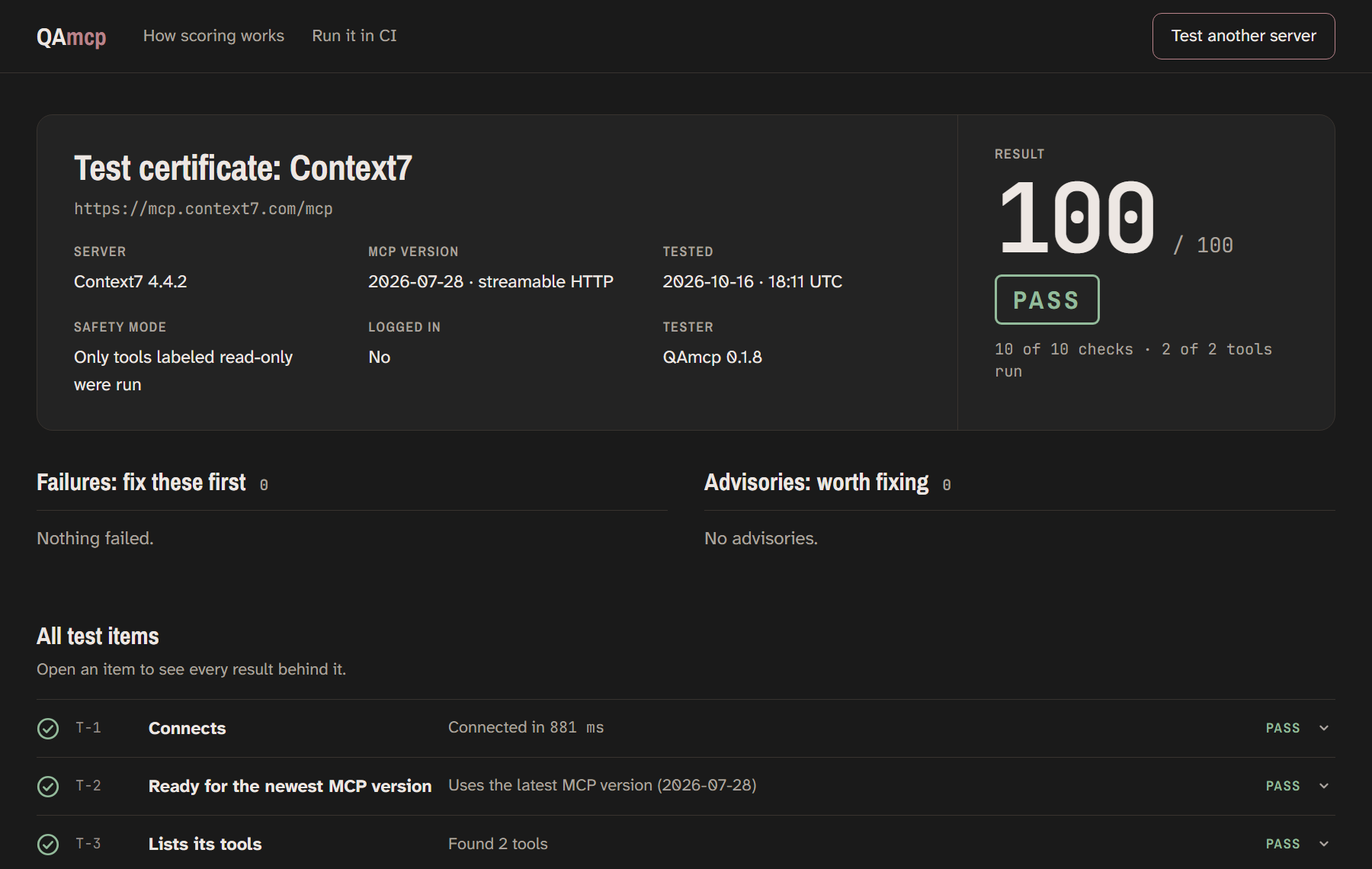This screenshot has width=1372, height=869.
Task: Click the tester value QAmcp 0.1.8
Action: coord(713,357)
